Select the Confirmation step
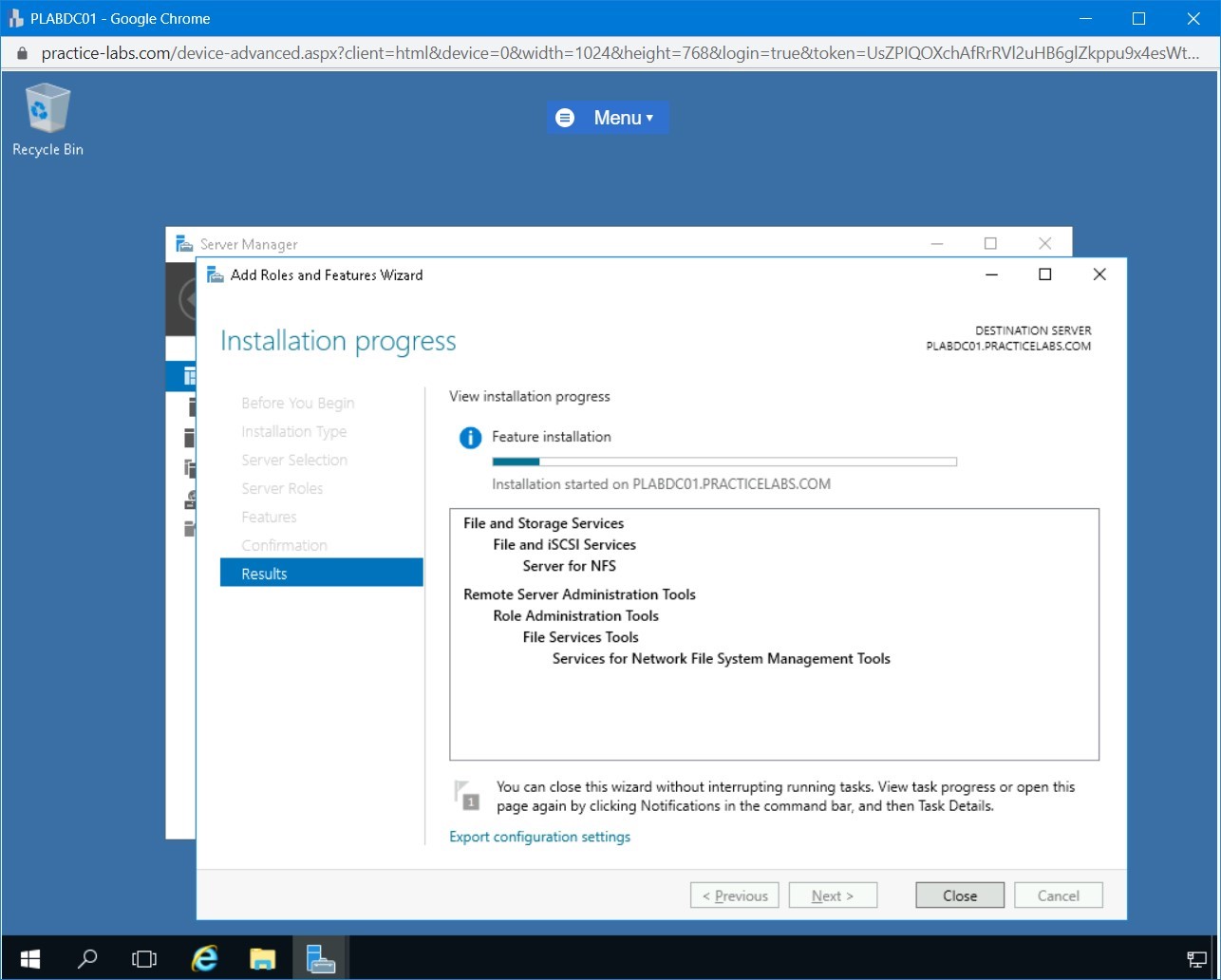Image resolution: width=1221 pixels, height=980 pixels. [284, 545]
